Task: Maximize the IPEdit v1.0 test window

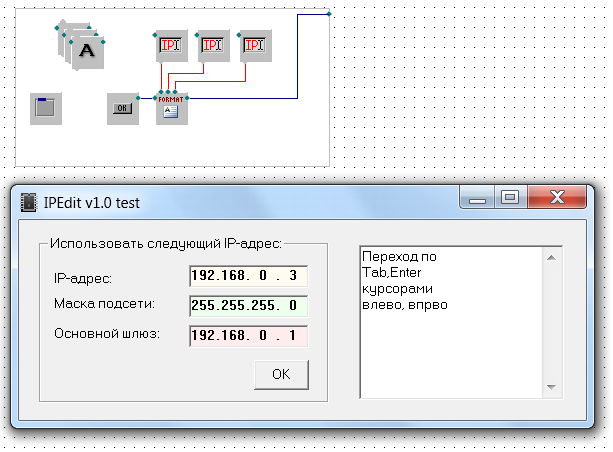Action: 510,199
